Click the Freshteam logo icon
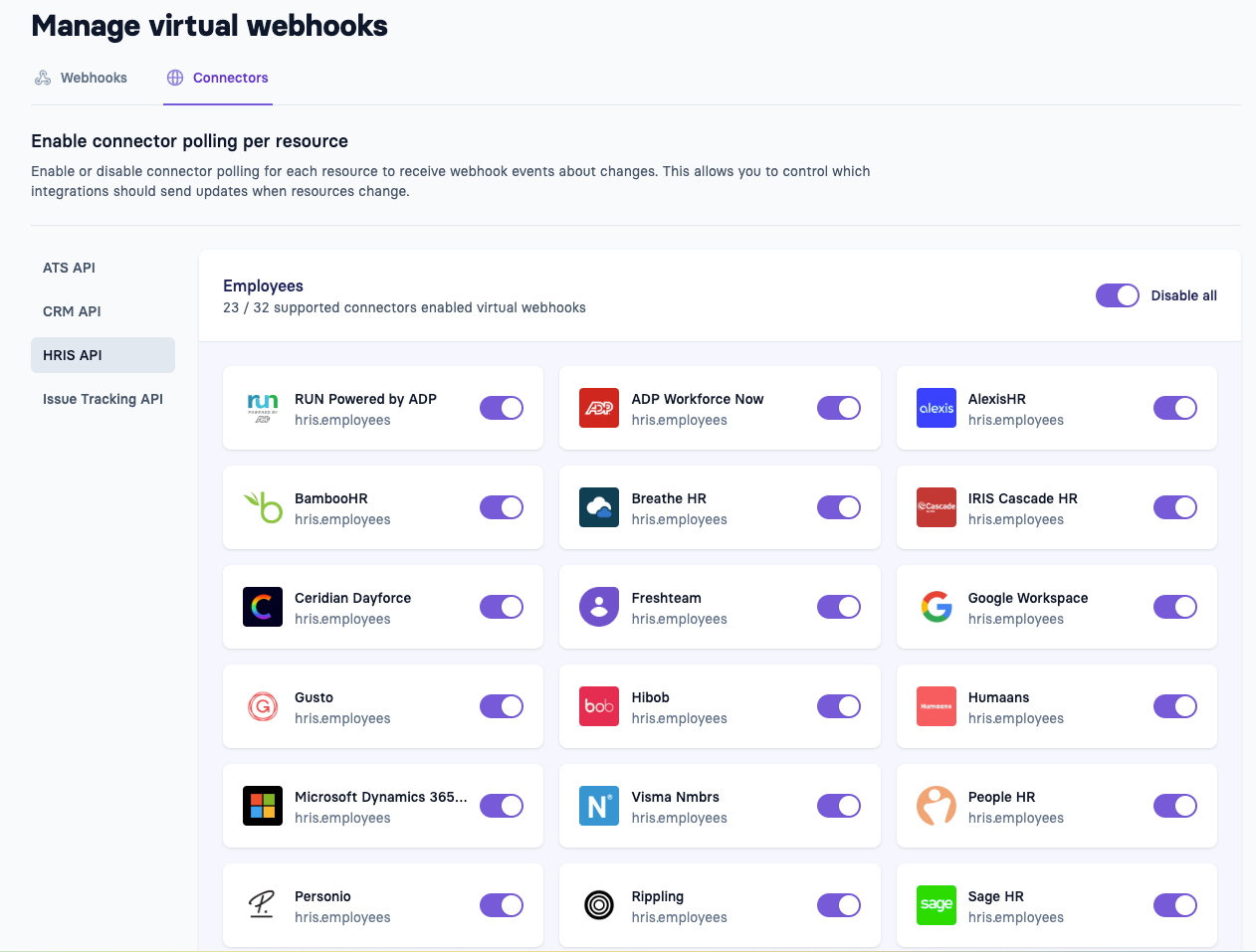The width and height of the screenshot is (1256, 952). pyautogui.click(x=599, y=607)
